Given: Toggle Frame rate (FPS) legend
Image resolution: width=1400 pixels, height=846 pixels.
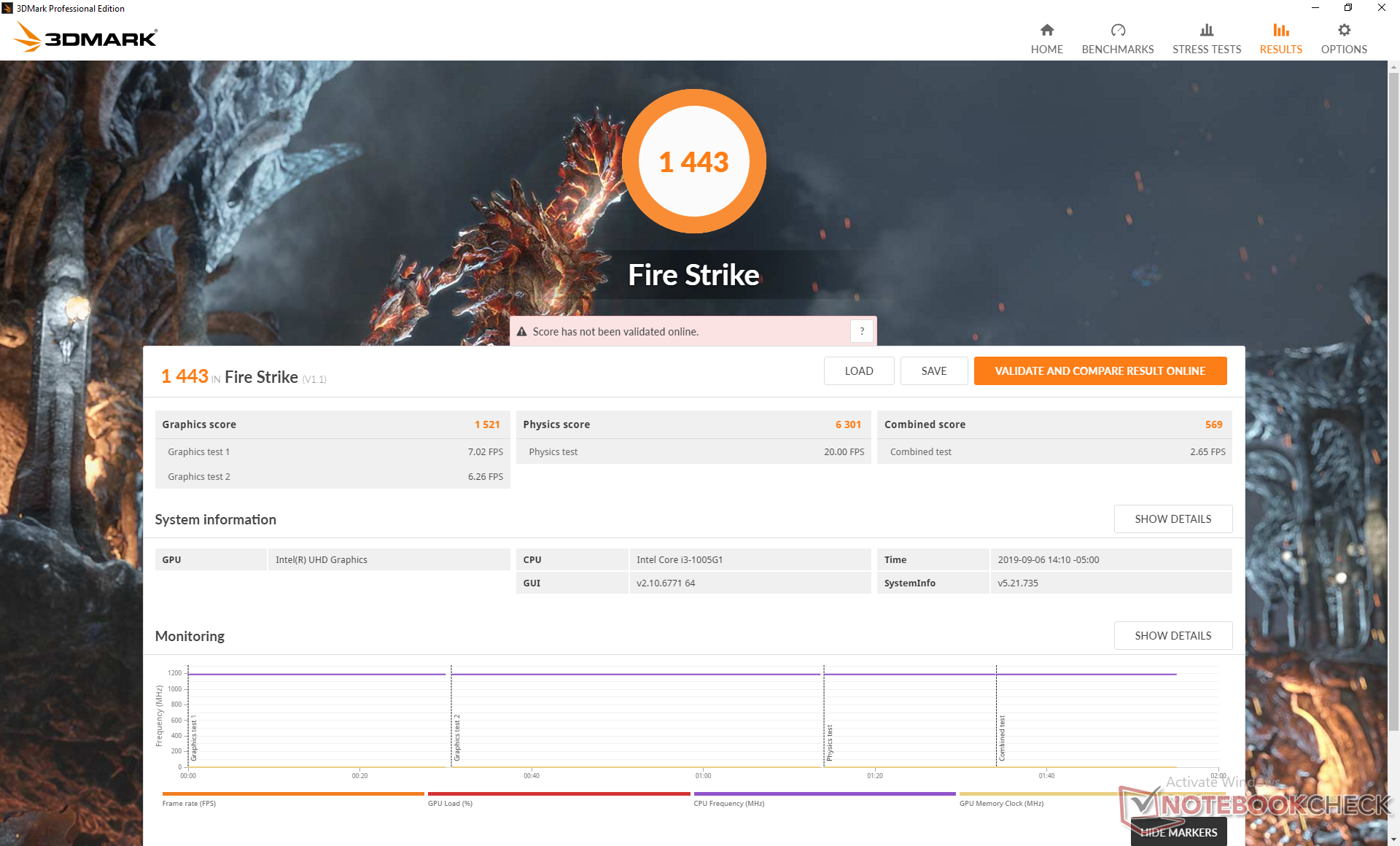Looking at the screenshot, I should pyautogui.click(x=189, y=803).
